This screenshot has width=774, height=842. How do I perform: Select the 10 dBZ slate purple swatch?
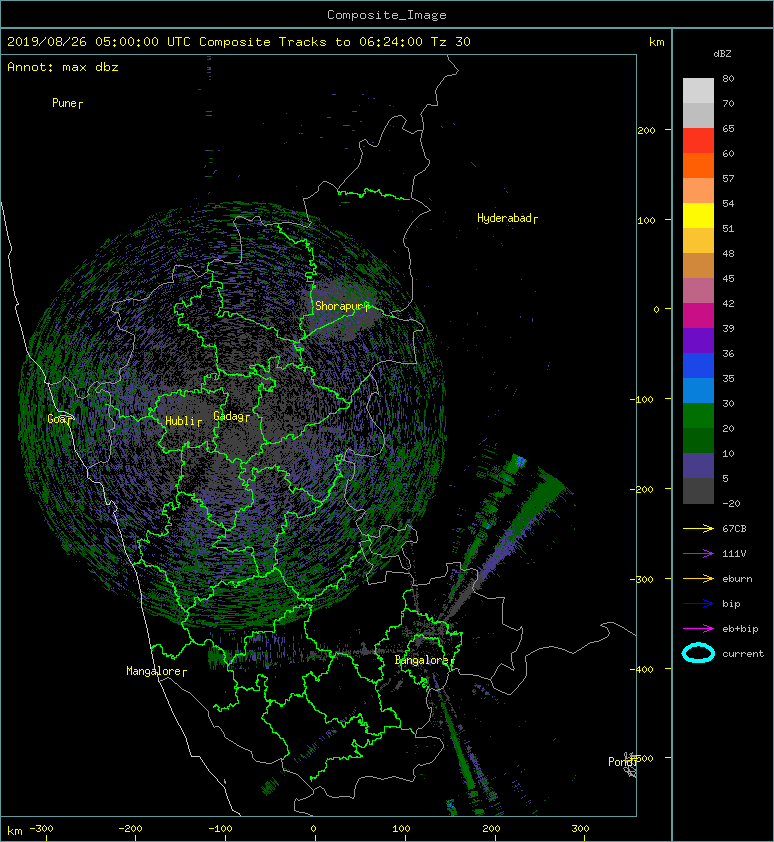click(x=698, y=465)
